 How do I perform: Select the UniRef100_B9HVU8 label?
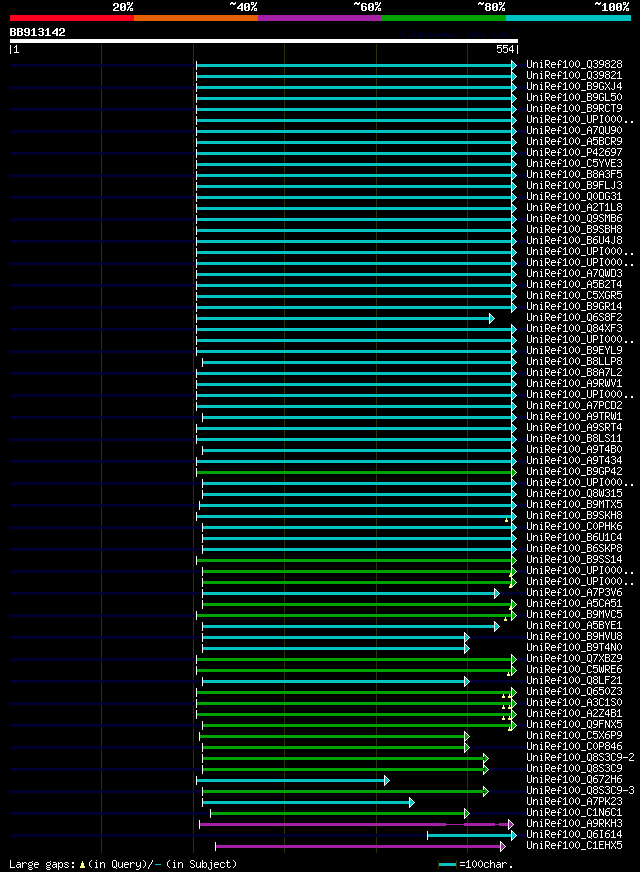(574, 637)
